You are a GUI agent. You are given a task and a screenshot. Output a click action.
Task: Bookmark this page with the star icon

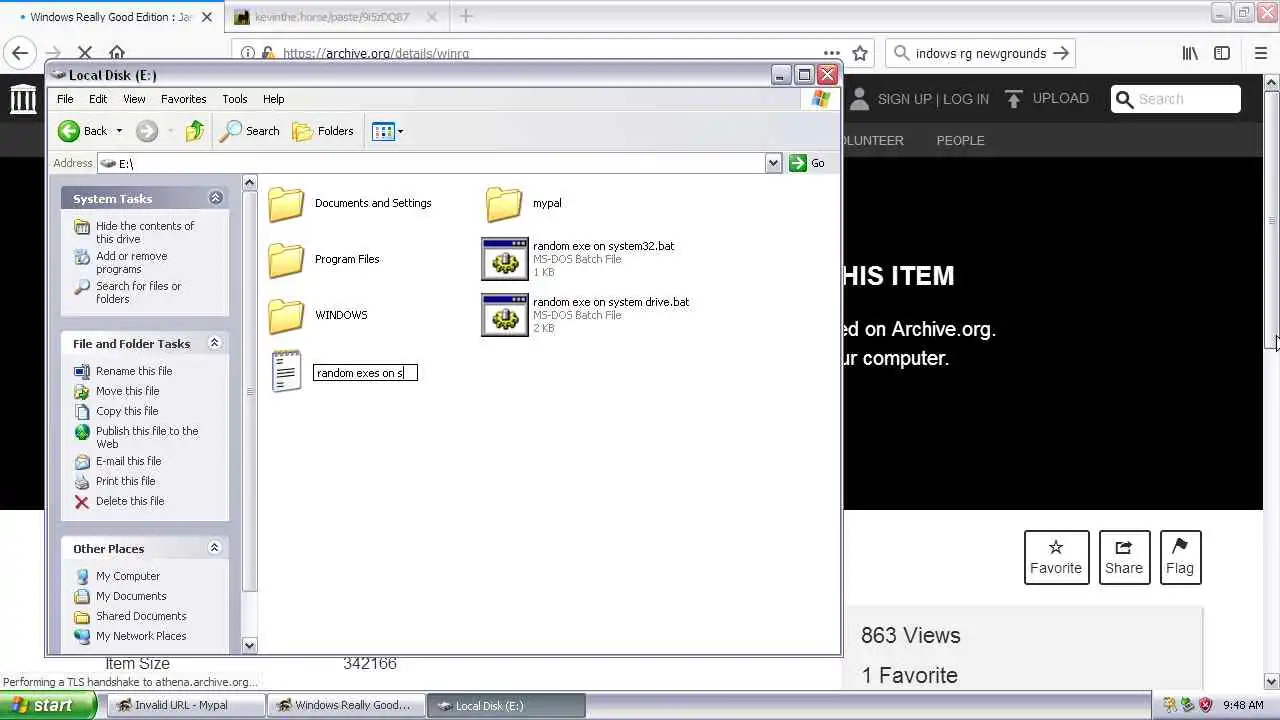pos(860,53)
